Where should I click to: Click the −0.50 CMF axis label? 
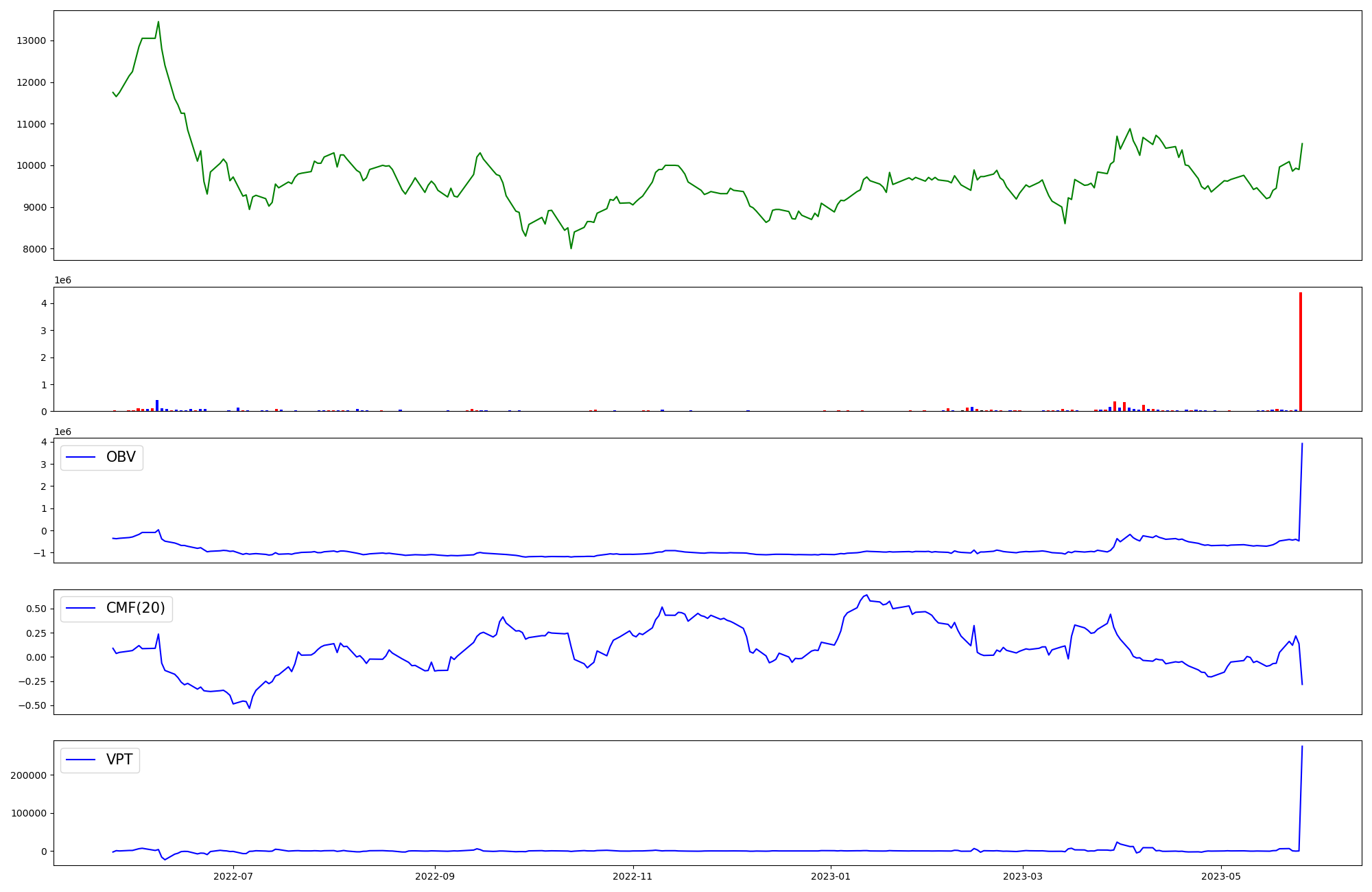(x=33, y=705)
